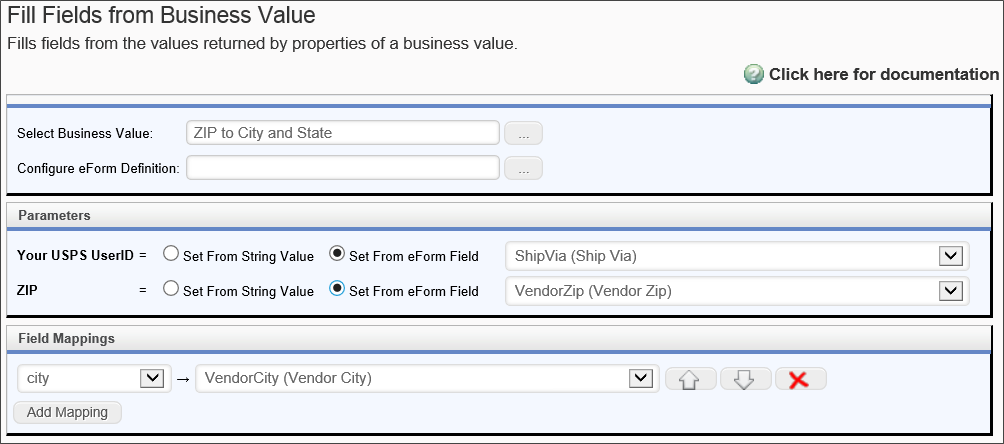Select Set From eForm Field for USPS UserID

(x=337, y=255)
